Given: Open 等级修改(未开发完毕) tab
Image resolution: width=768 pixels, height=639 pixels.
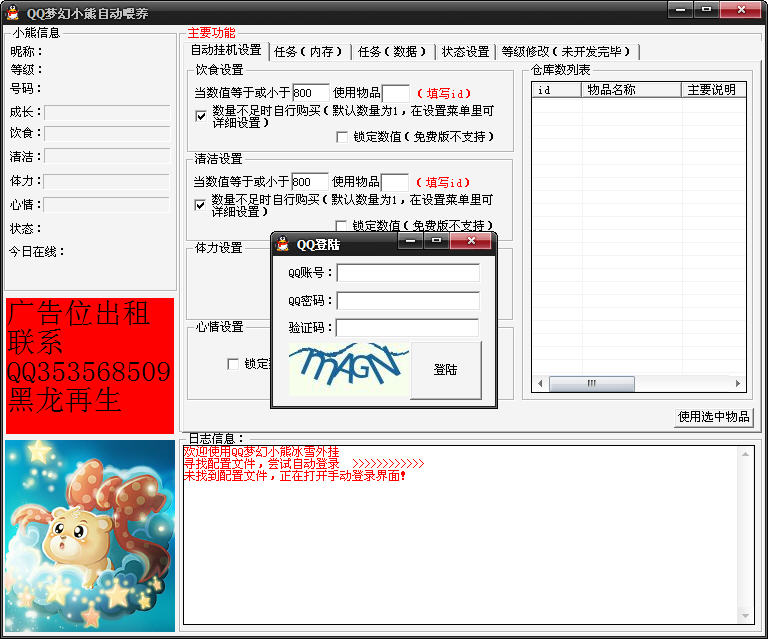Looking at the screenshot, I should point(566,51).
